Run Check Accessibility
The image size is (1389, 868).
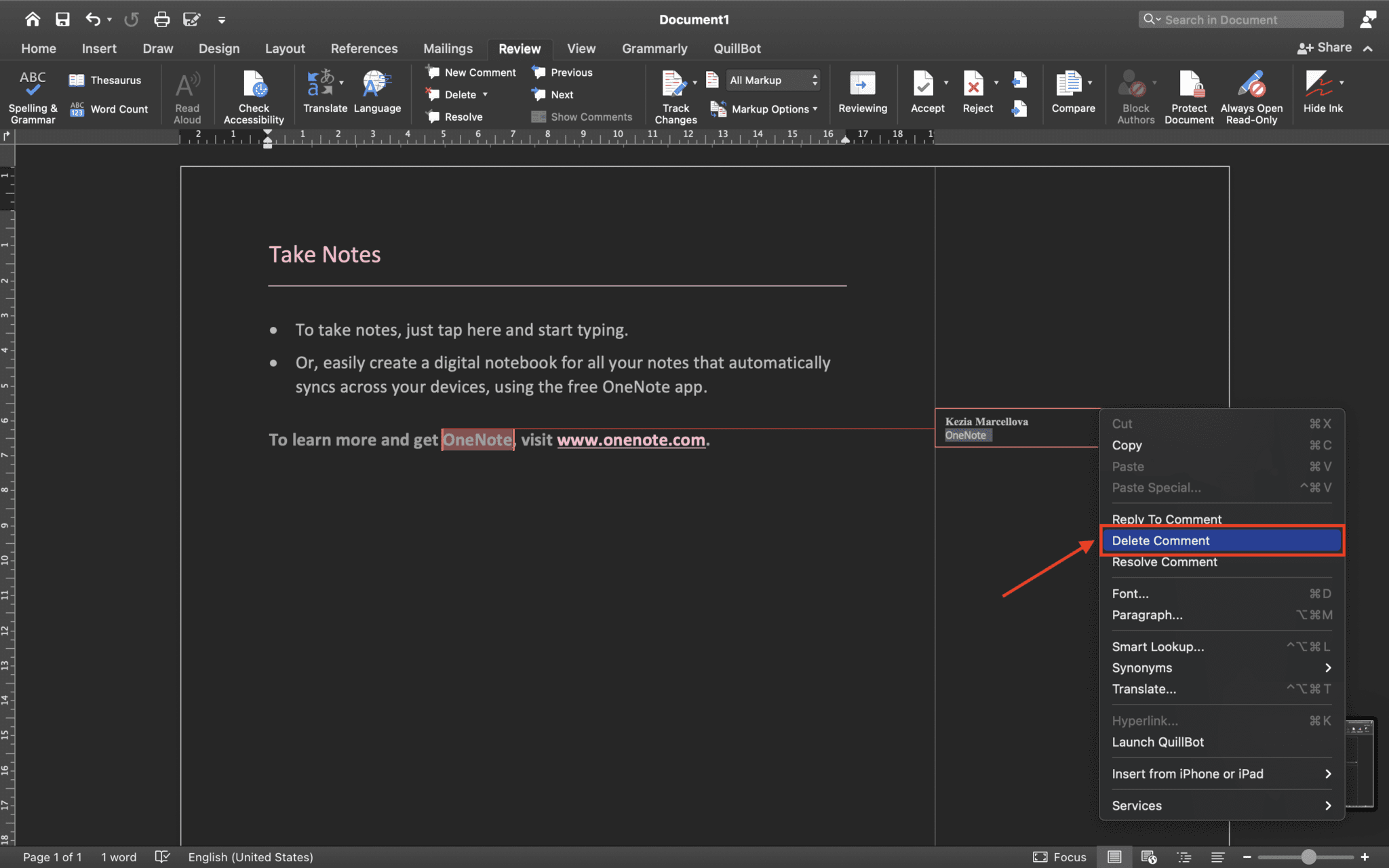coord(254,95)
